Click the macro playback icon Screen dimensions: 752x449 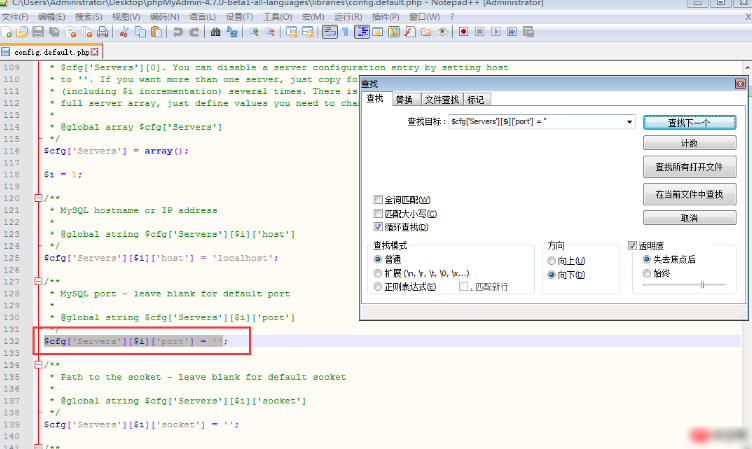click(x=496, y=32)
